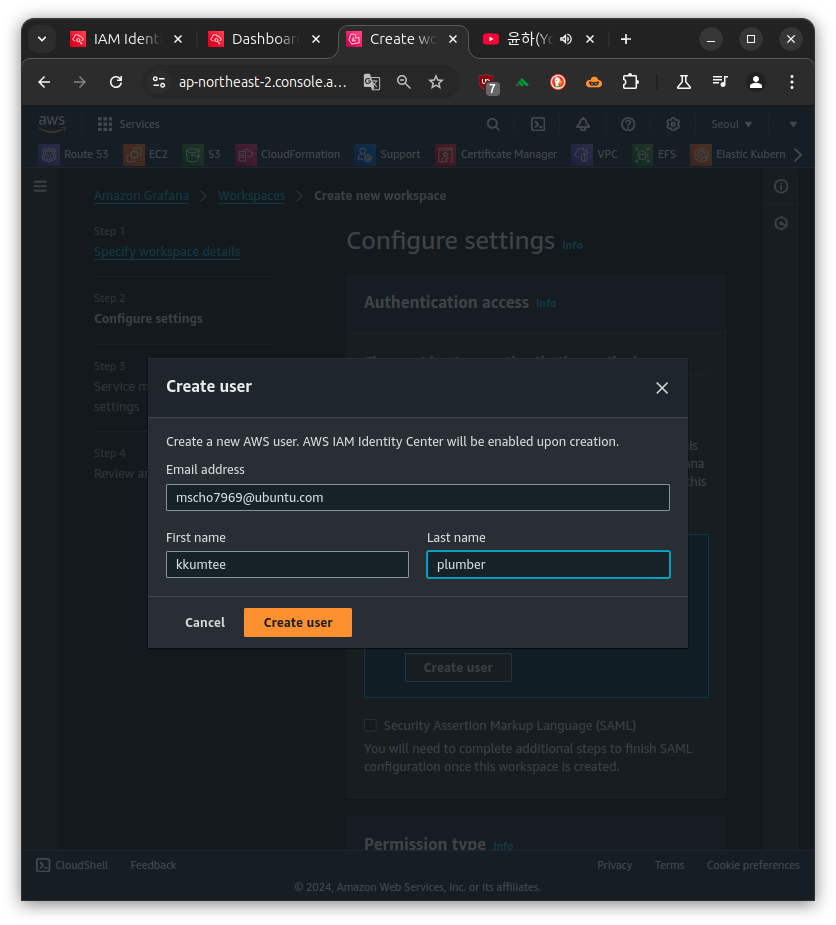Launch CloudShell from the top bar icon

tap(538, 124)
